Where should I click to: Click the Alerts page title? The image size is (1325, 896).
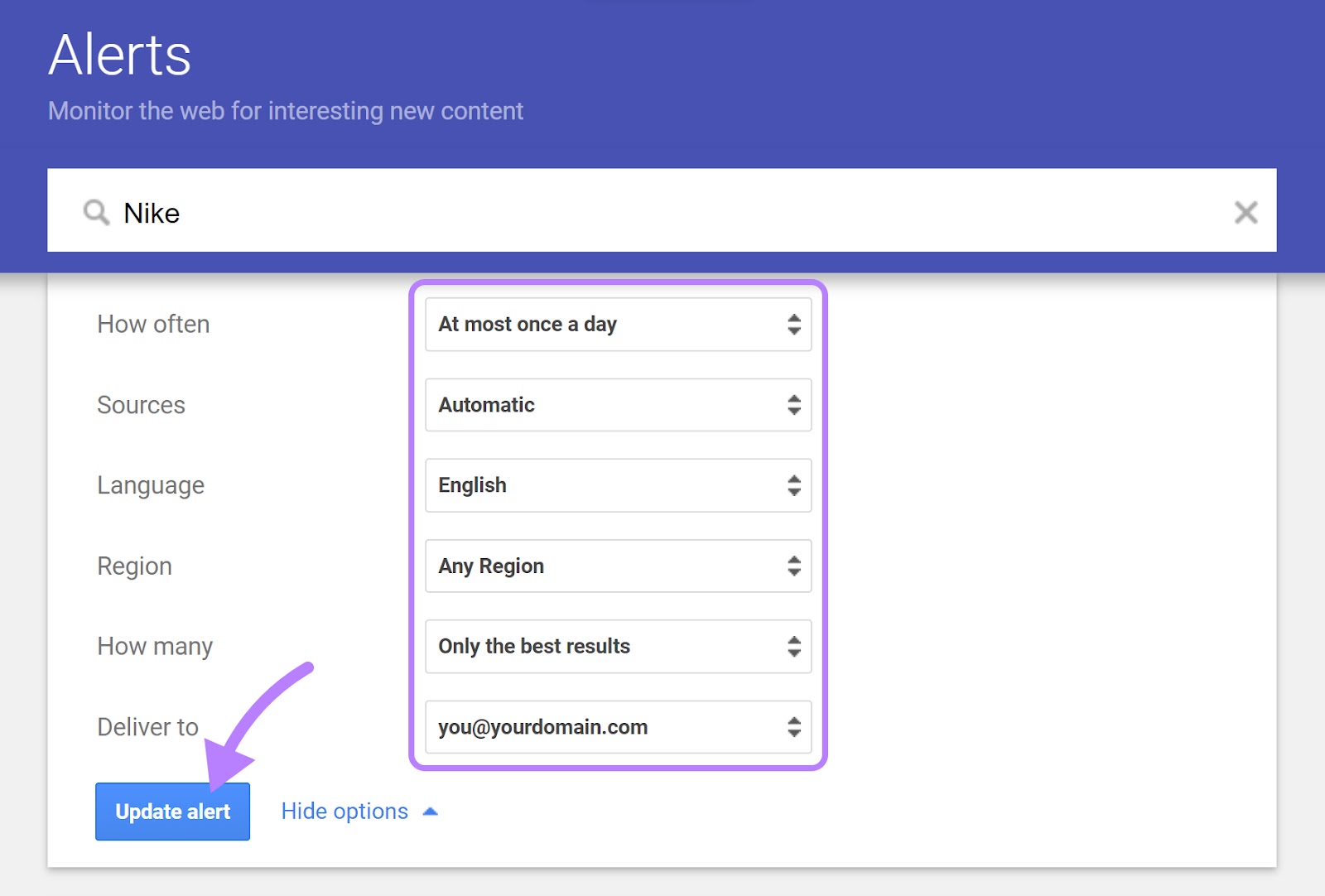(120, 55)
